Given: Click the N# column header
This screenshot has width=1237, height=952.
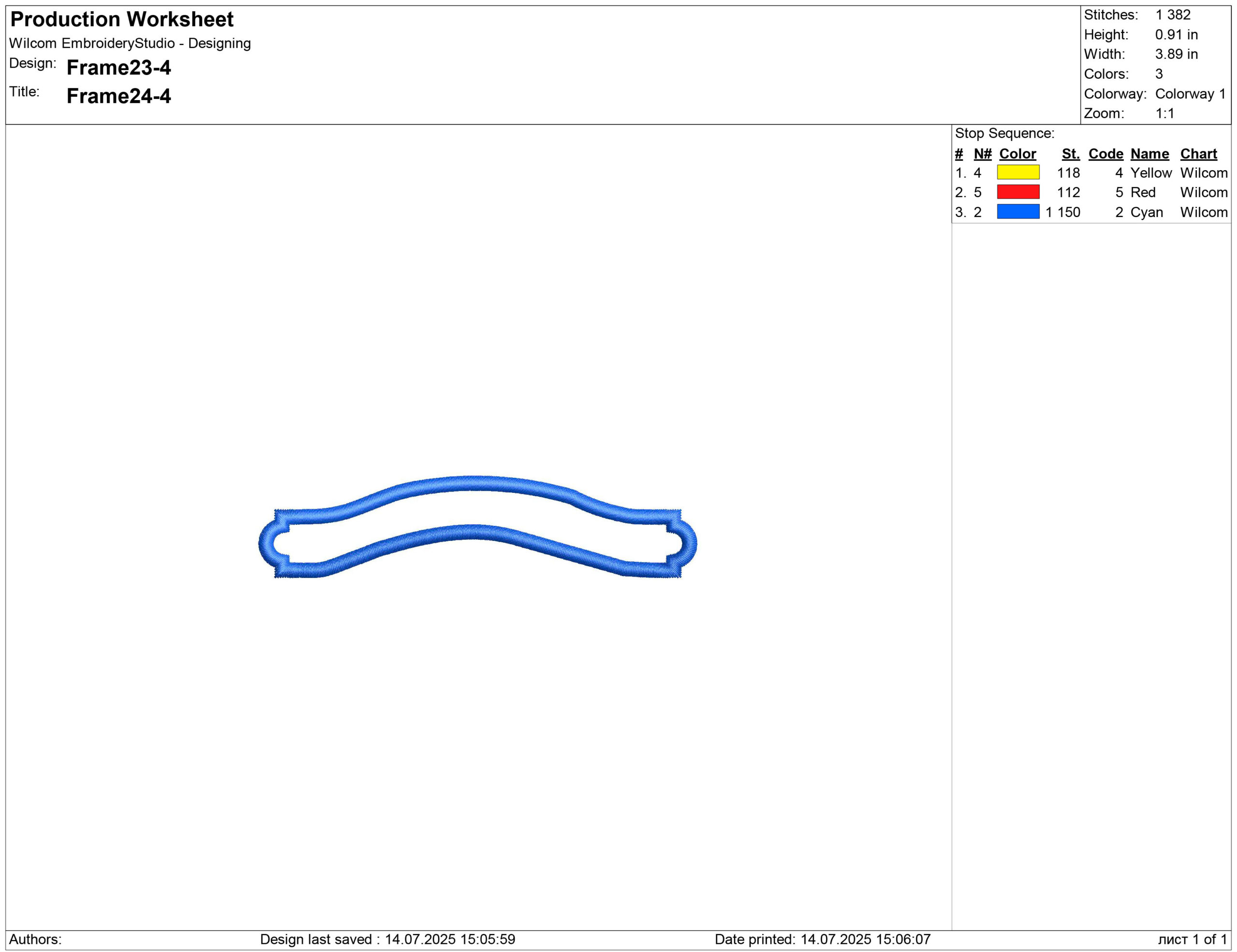Looking at the screenshot, I should tap(982, 154).
